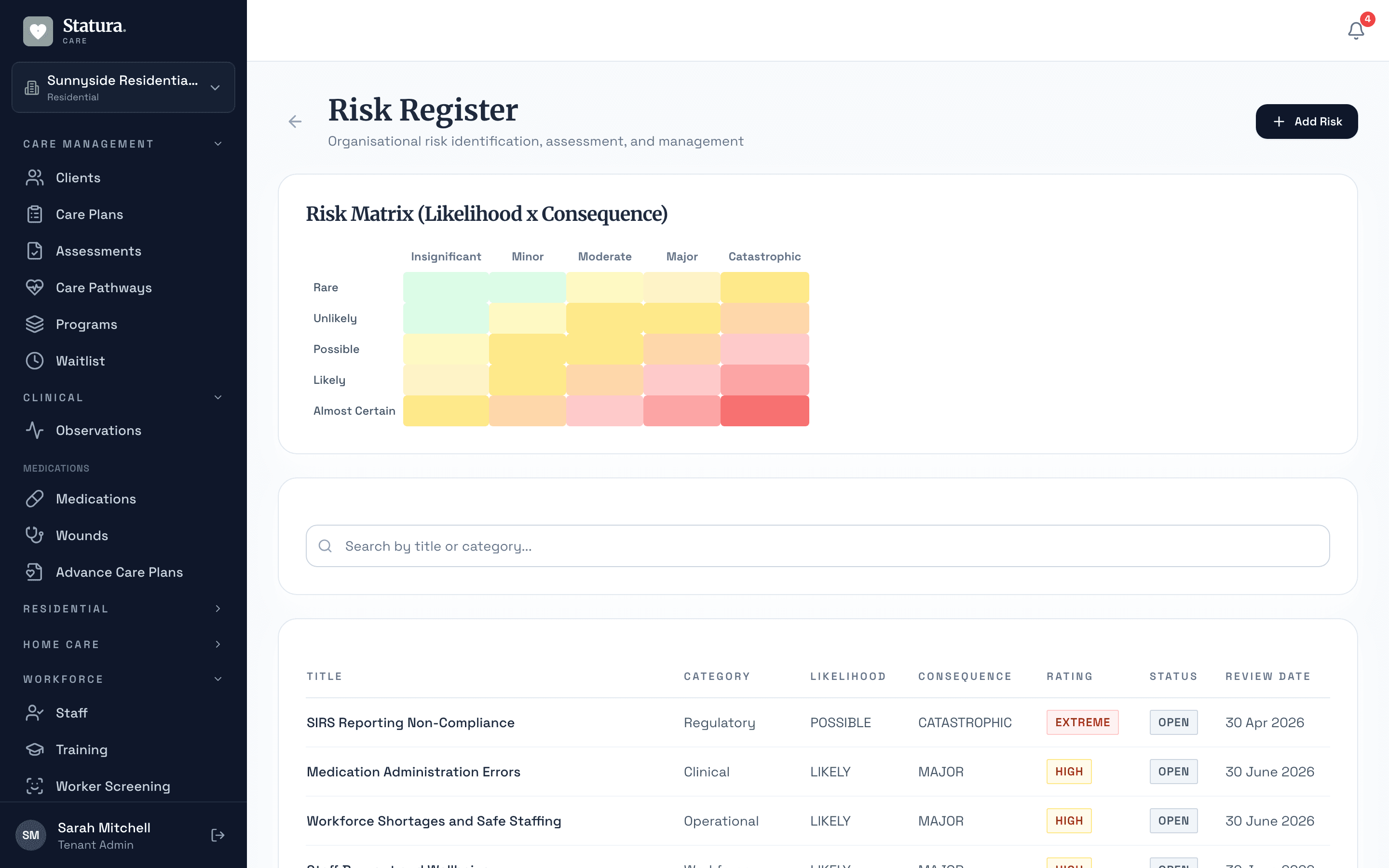Click OPEN status for SIRS Reporting row
The width and height of the screenshot is (1389, 868).
tap(1173, 723)
